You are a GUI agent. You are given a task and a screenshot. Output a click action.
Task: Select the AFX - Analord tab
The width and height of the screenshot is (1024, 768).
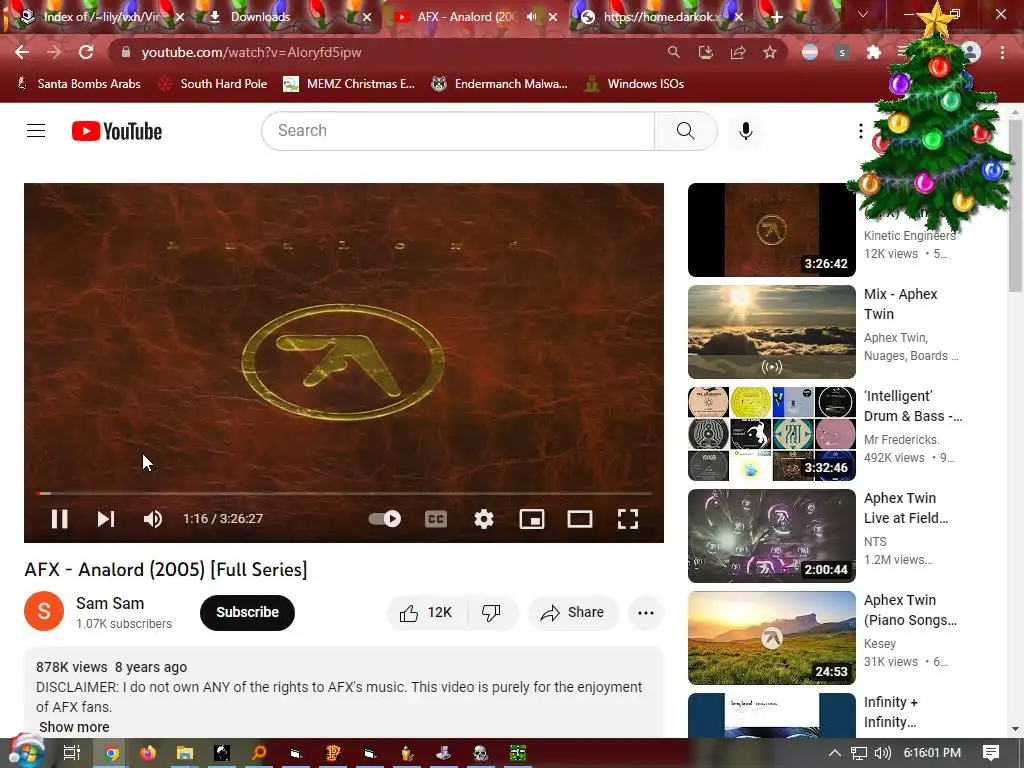point(465,17)
